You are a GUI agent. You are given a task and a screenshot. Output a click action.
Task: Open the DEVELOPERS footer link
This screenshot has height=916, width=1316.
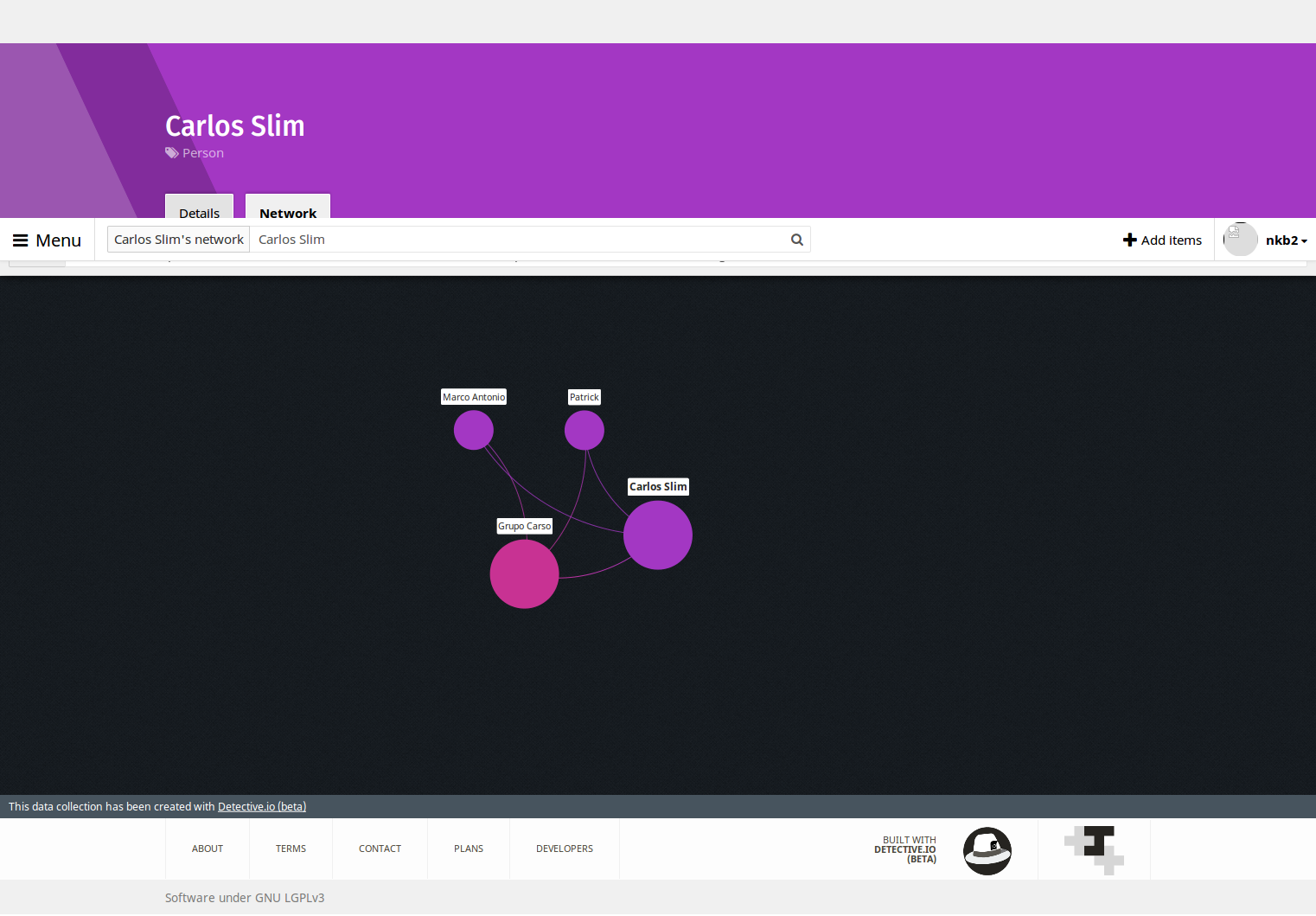pyautogui.click(x=565, y=849)
